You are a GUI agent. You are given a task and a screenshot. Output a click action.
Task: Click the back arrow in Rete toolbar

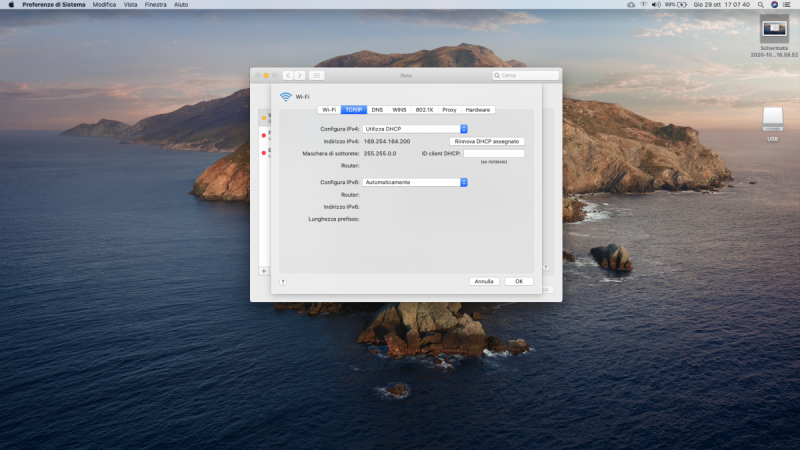pos(288,75)
